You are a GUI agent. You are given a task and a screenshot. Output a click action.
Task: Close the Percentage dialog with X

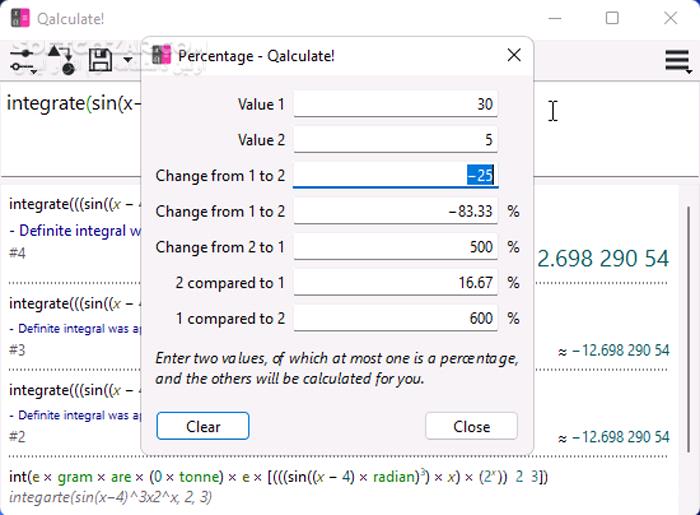pos(514,55)
